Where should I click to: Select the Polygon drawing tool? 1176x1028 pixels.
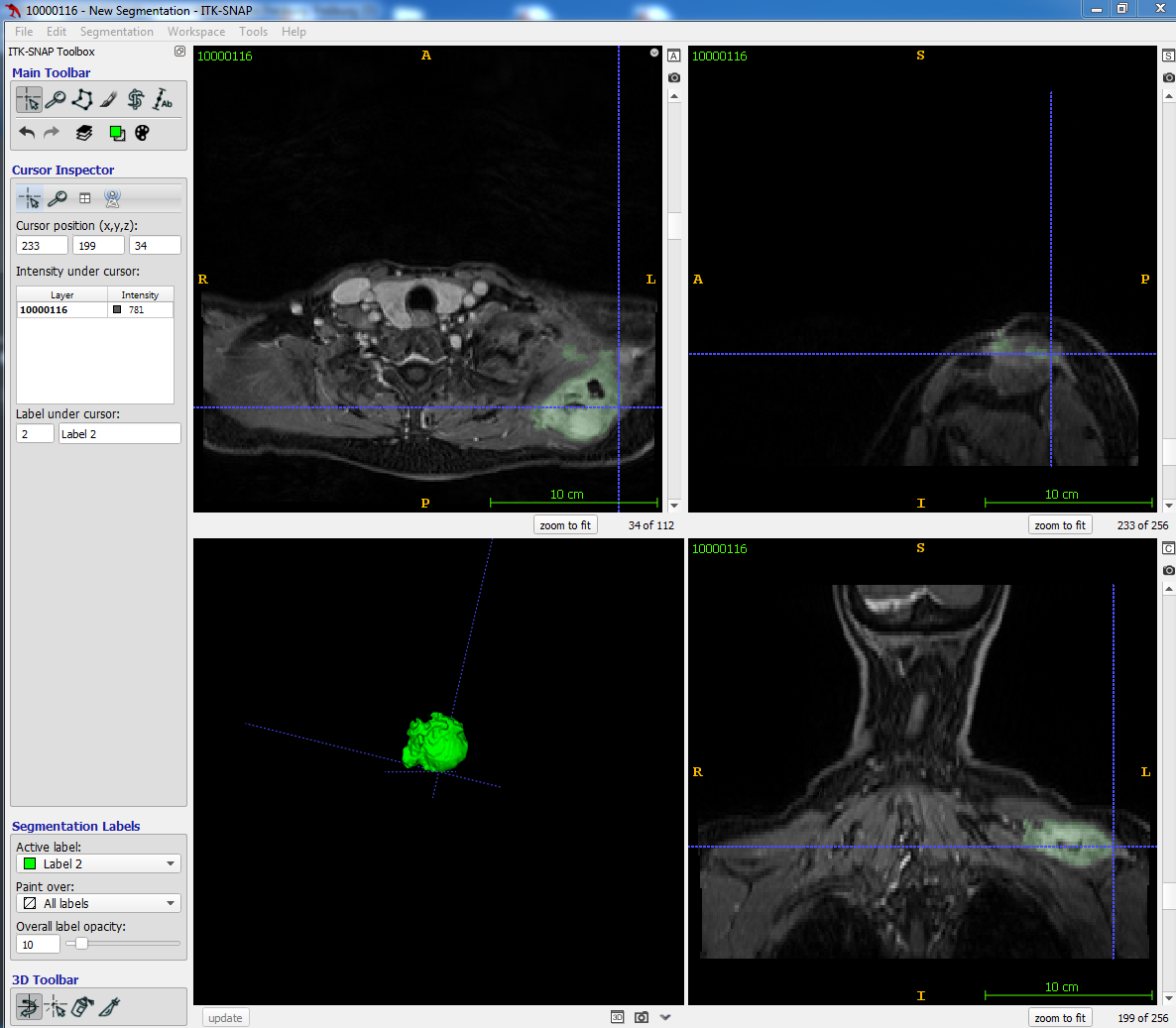[x=82, y=99]
